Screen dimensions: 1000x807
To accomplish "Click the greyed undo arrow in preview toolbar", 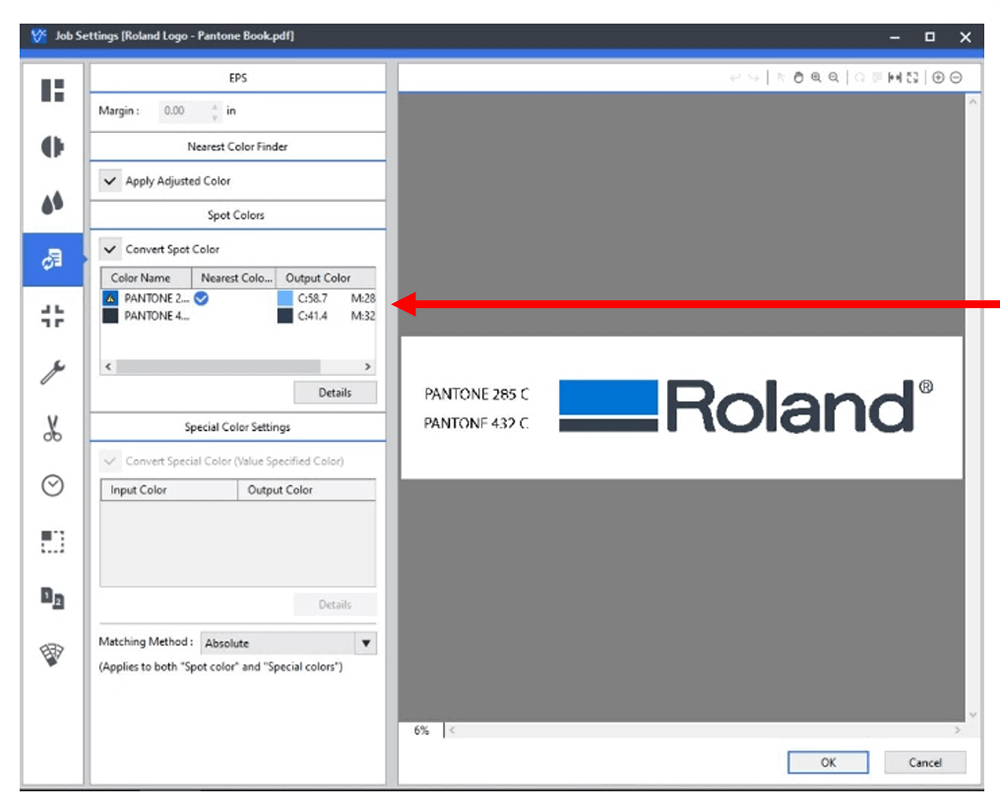I will coord(735,77).
